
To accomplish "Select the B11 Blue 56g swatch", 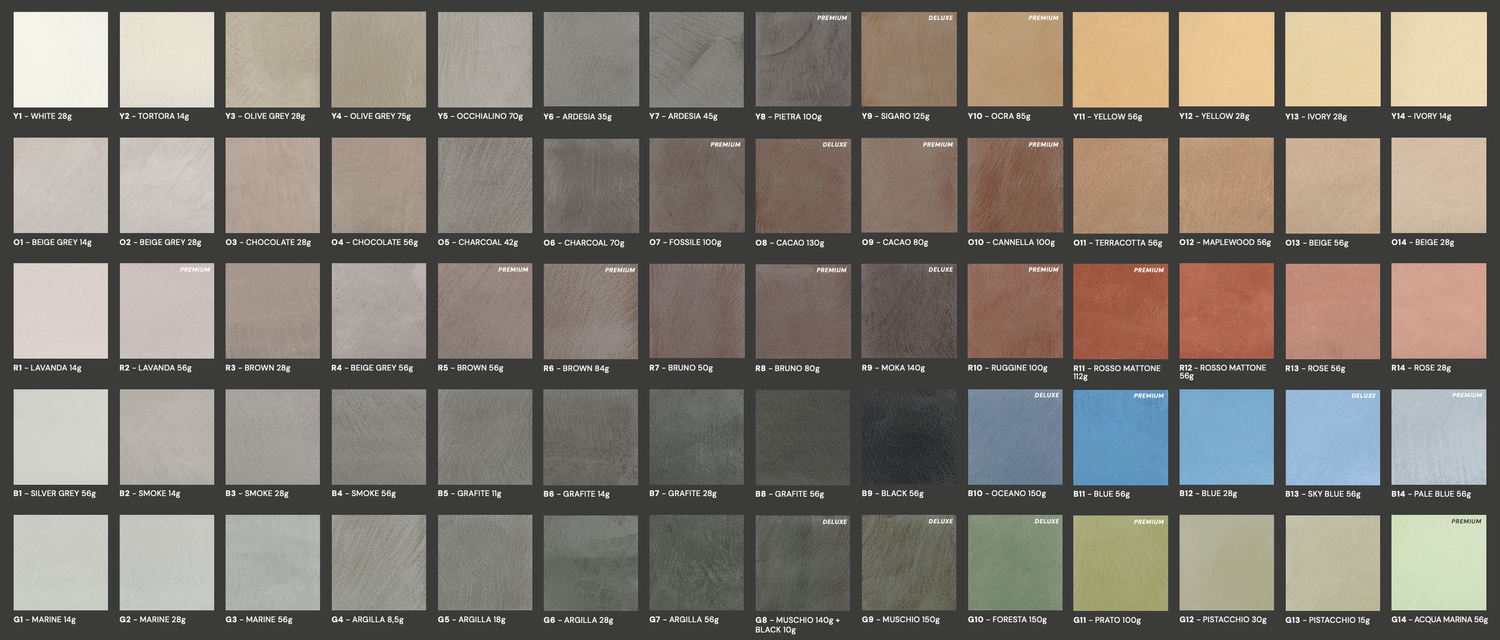I will 1120,437.
